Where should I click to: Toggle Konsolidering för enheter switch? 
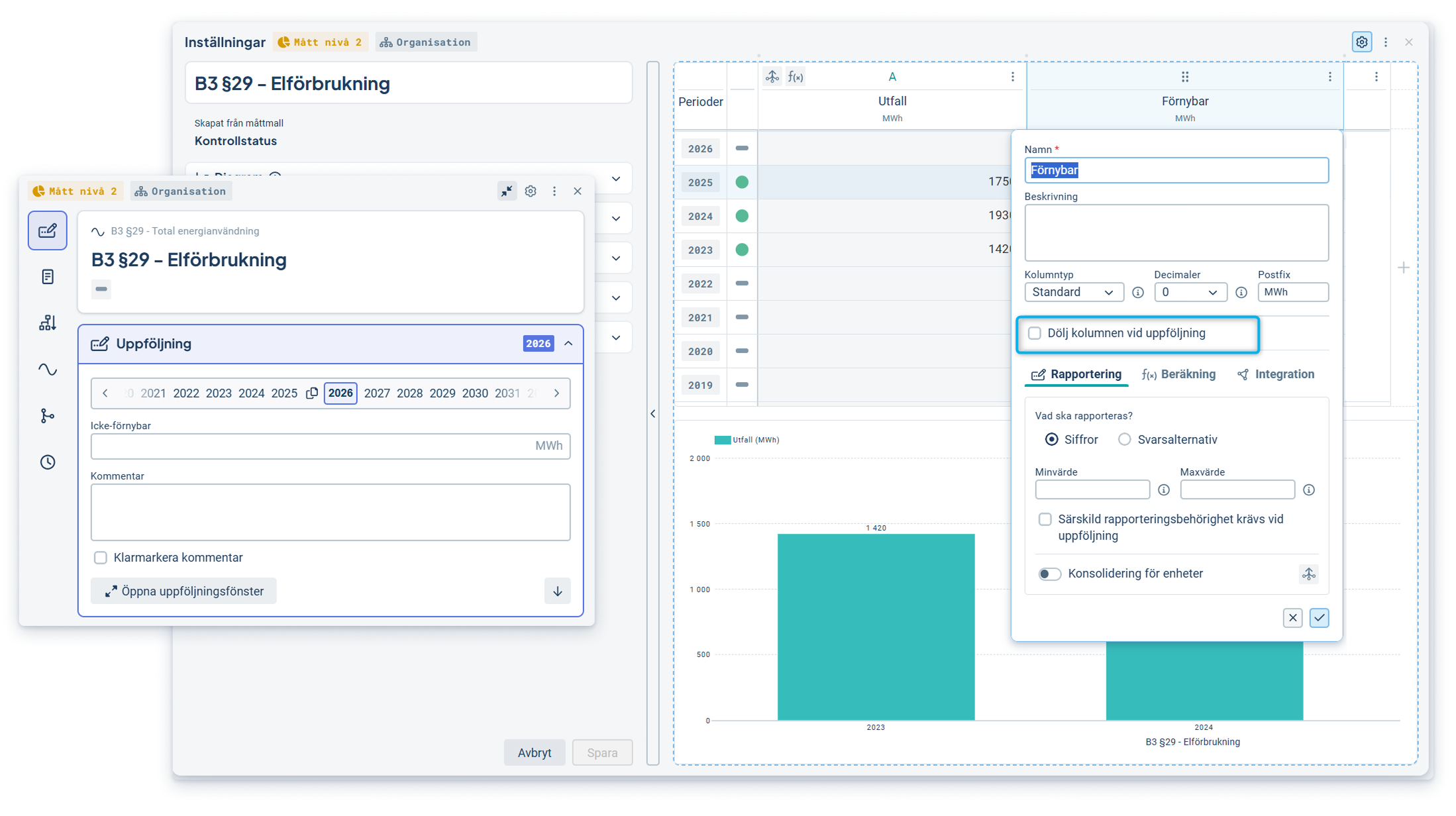click(x=1049, y=574)
